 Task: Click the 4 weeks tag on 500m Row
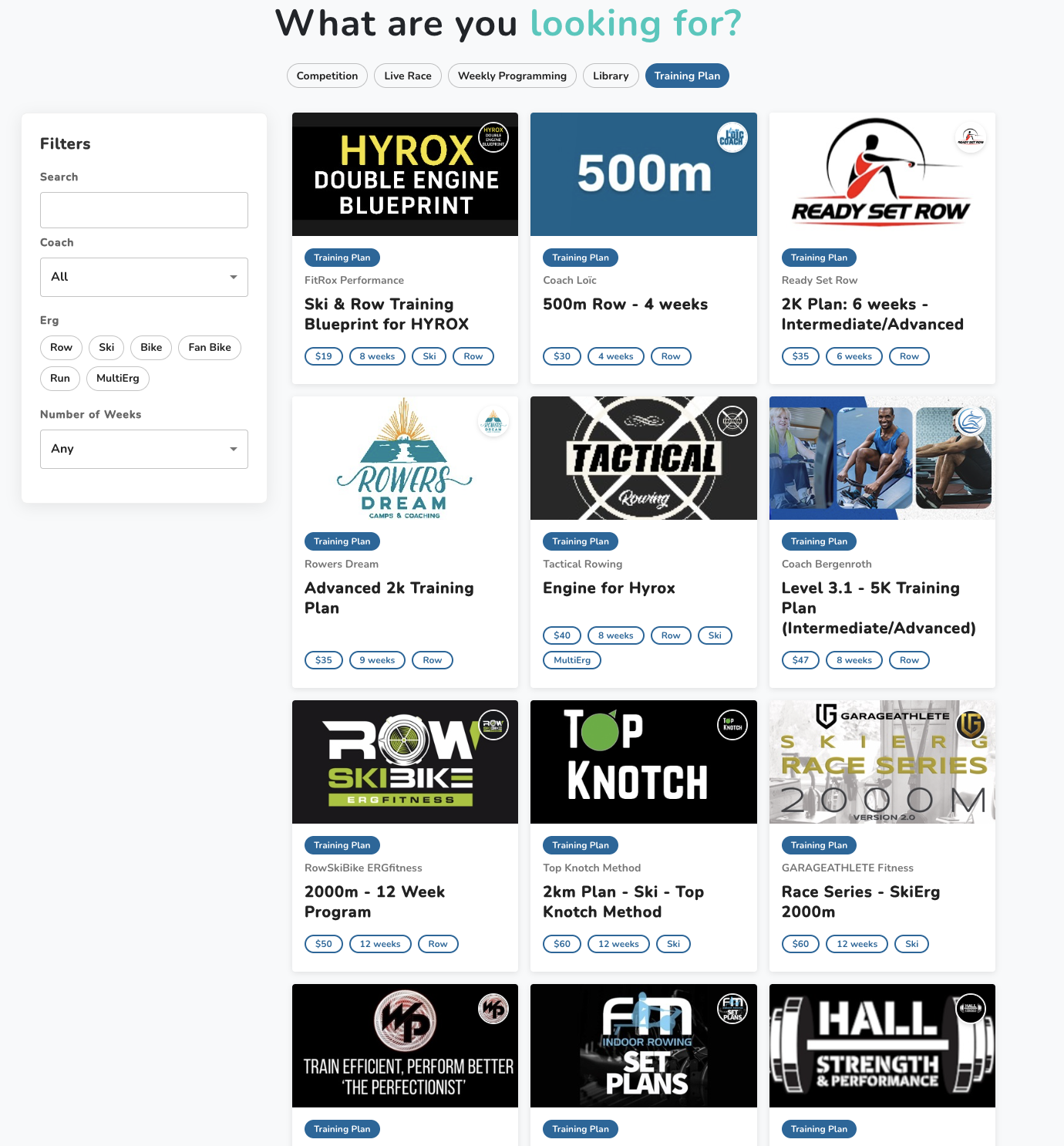(616, 356)
